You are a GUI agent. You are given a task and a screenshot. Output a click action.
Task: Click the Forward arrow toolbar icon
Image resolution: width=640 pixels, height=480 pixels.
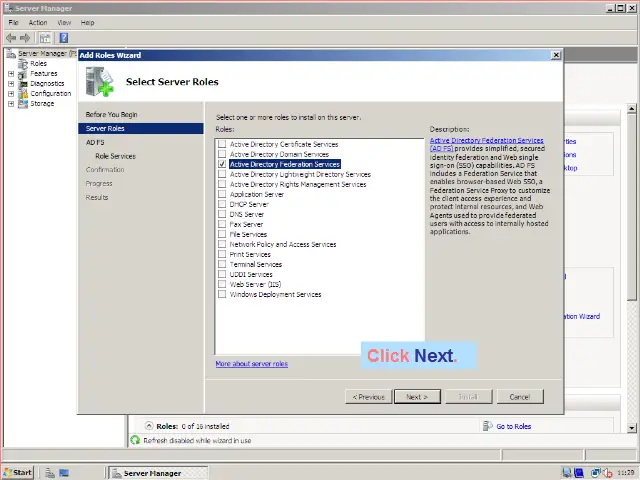pos(25,38)
